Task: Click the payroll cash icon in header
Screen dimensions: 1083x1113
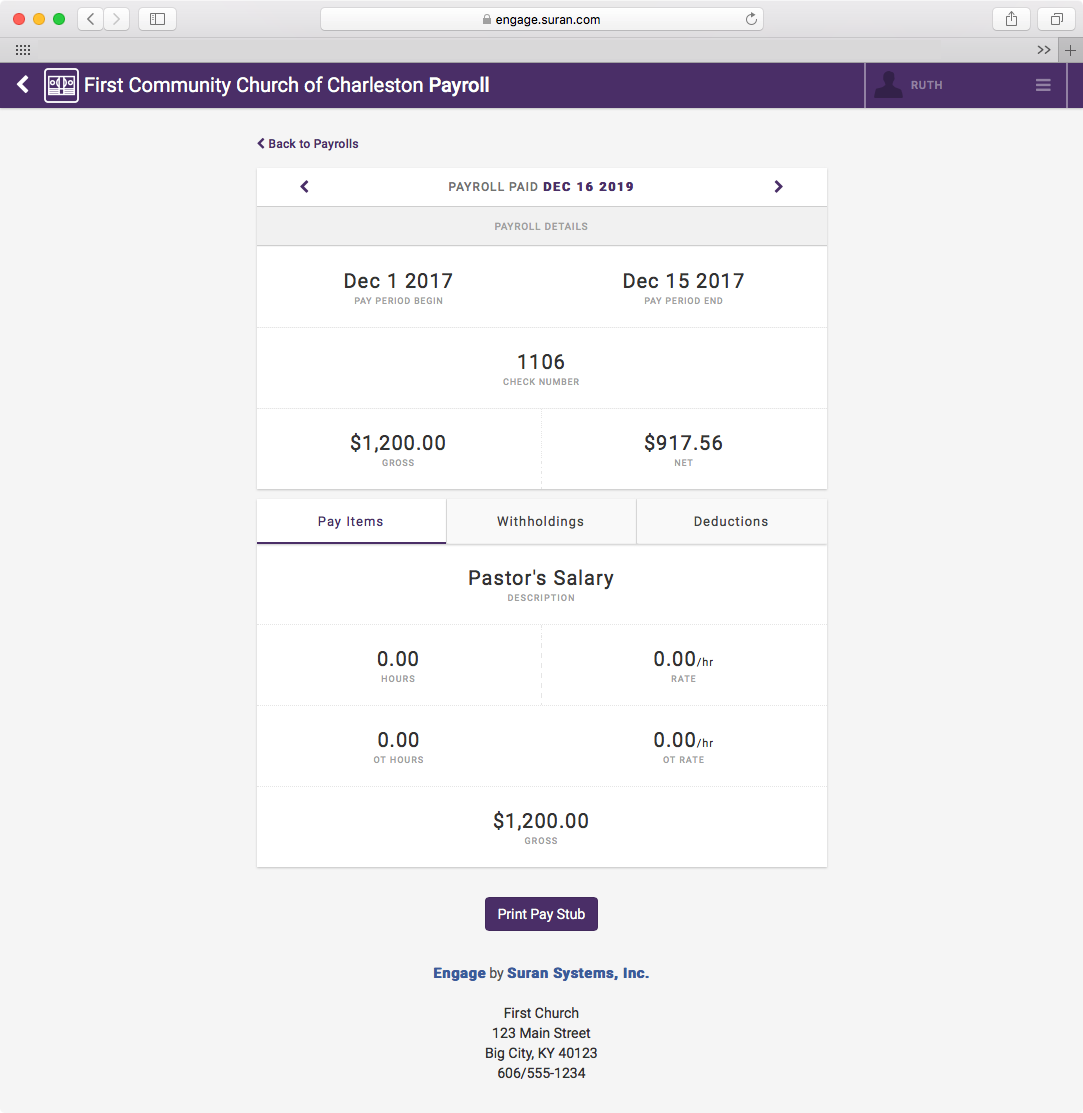Action: click(x=61, y=85)
